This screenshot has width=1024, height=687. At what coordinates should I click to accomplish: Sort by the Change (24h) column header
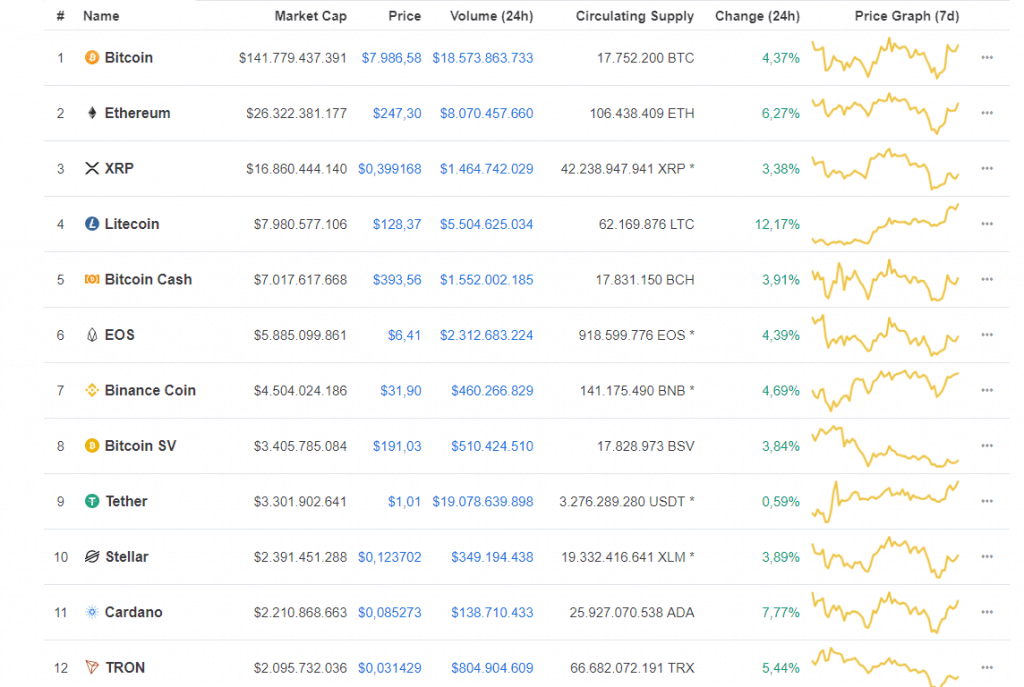(x=757, y=16)
